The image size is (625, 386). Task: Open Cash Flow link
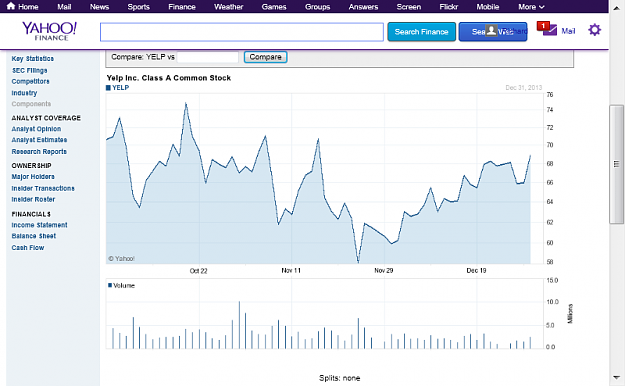point(28,248)
